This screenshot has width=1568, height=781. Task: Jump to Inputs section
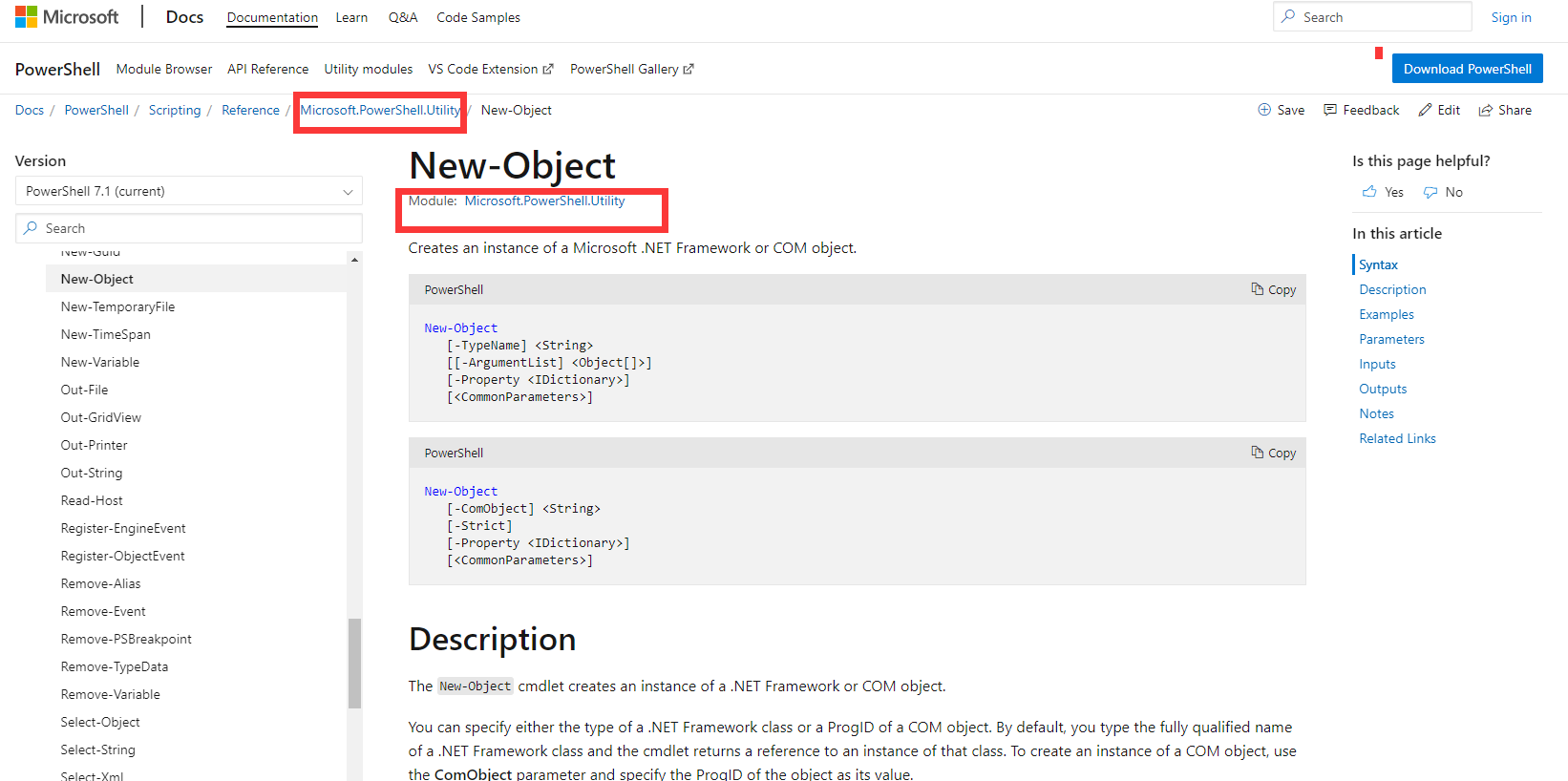click(x=1377, y=364)
